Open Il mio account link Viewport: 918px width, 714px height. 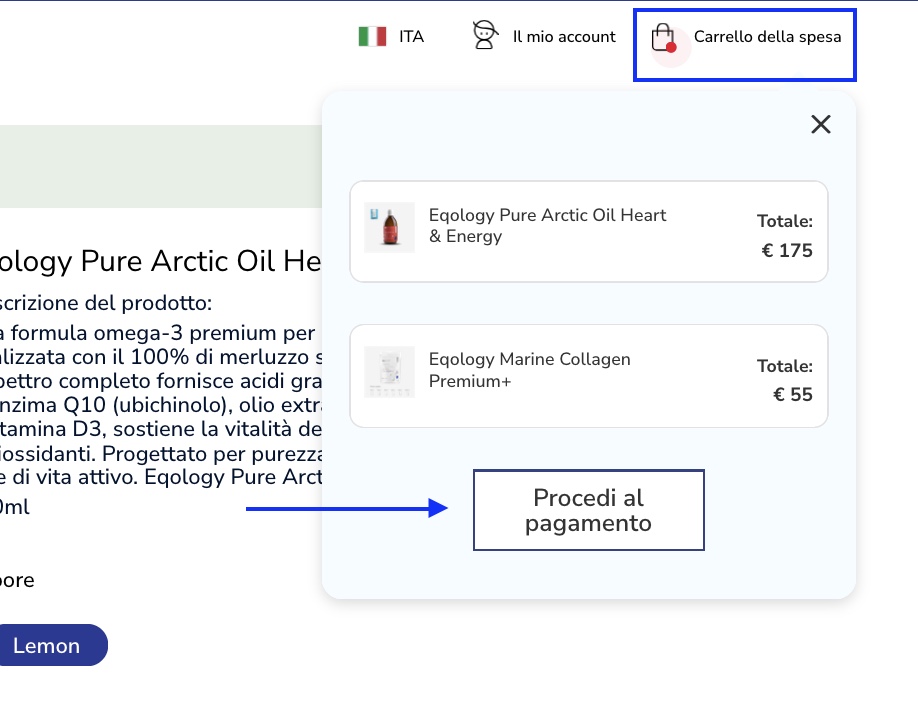tap(564, 36)
